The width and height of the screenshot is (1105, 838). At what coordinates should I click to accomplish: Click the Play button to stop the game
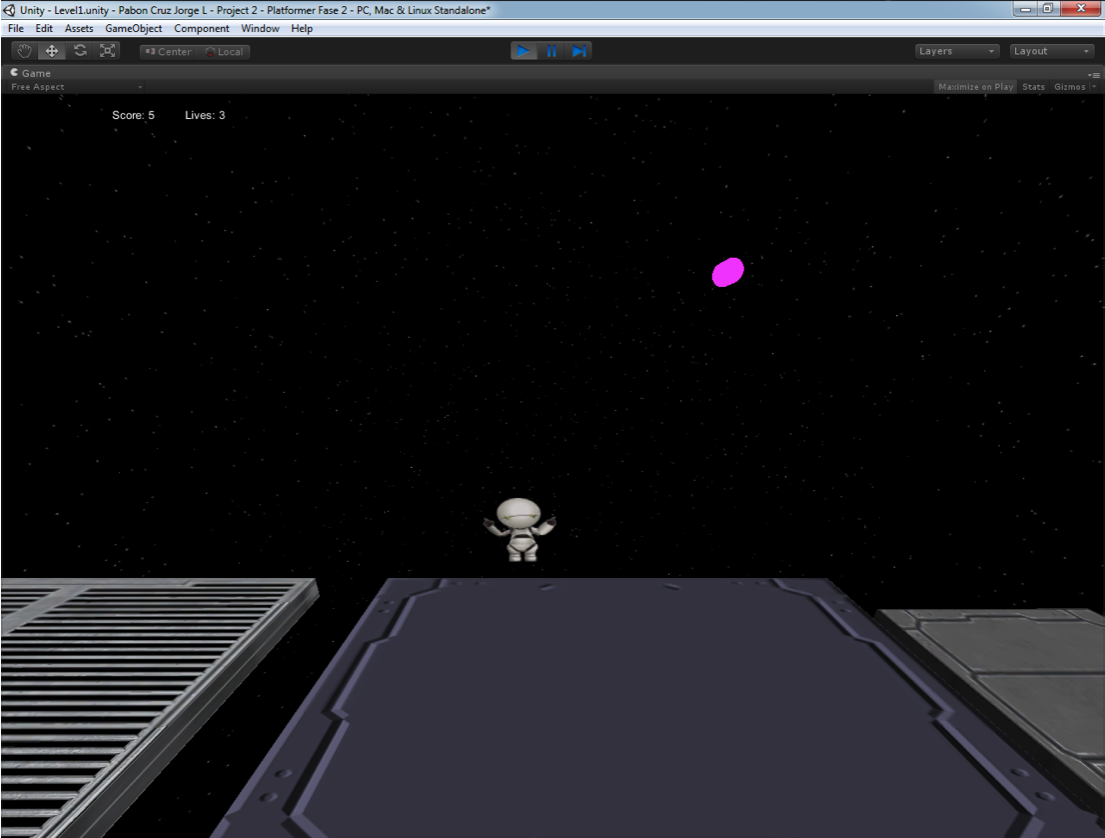[x=524, y=51]
